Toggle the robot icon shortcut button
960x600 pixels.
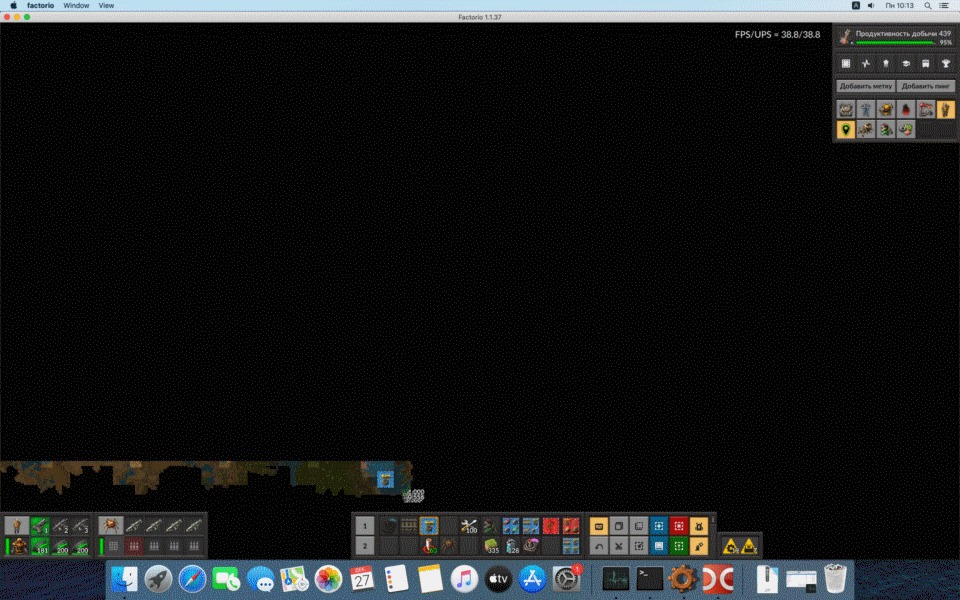point(700,525)
